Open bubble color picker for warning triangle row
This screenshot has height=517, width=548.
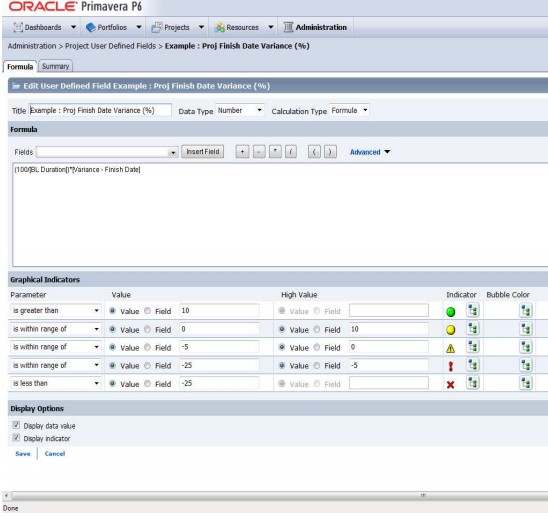(526, 347)
